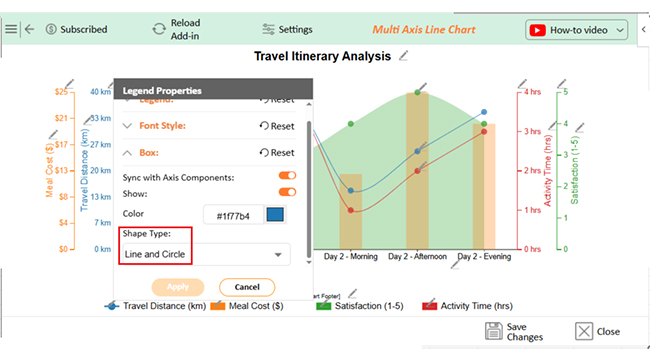Image resolution: width=650 pixels, height=361 pixels.
Task: Click the back arrow icon
Action: point(29,29)
